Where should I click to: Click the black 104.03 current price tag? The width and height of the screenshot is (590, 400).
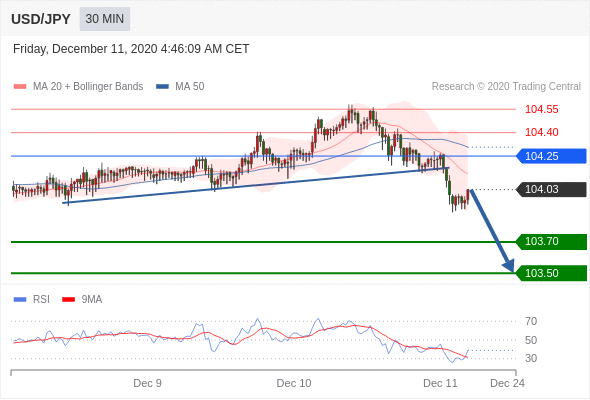pos(551,189)
